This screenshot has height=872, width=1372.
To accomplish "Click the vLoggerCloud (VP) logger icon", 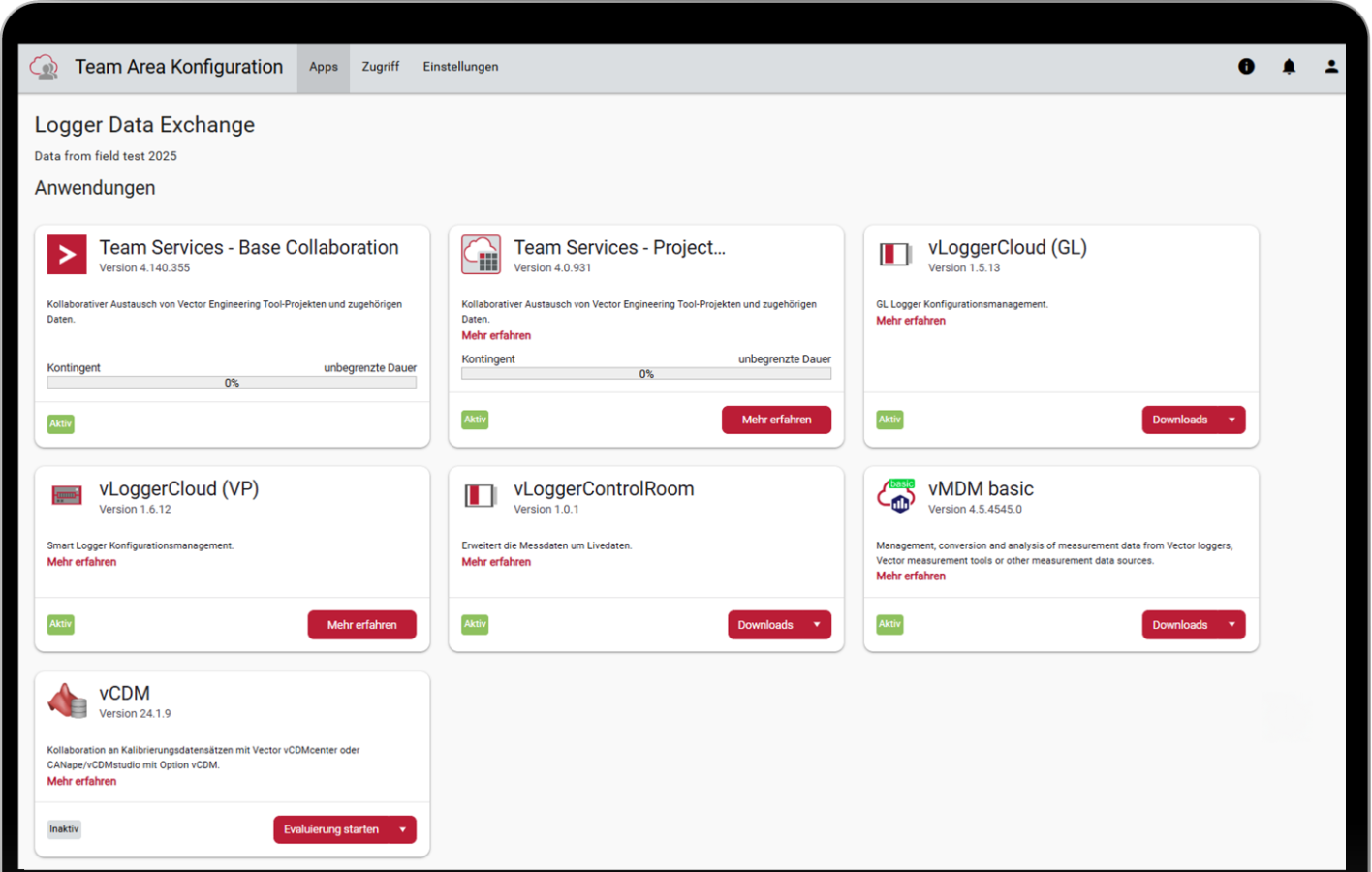I will (67, 496).
